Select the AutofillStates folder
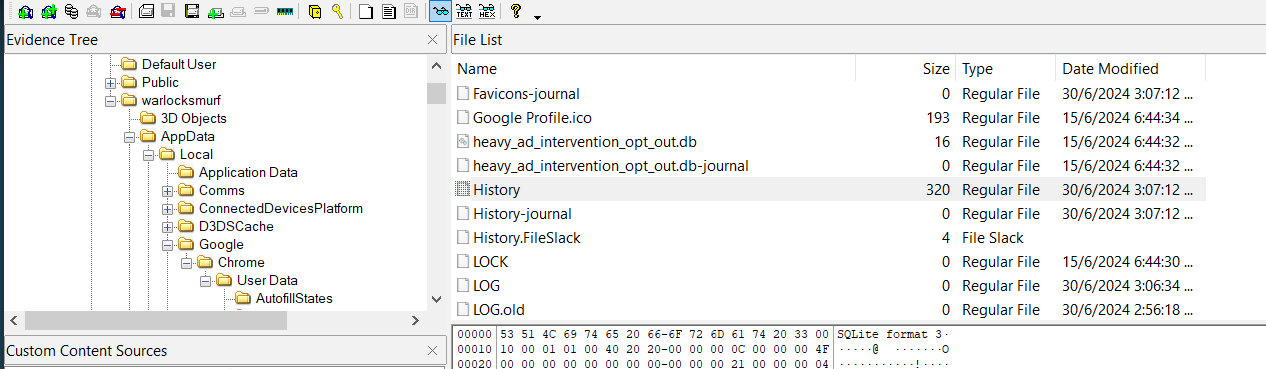Image resolution: width=1266 pixels, height=369 pixels. coord(294,298)
